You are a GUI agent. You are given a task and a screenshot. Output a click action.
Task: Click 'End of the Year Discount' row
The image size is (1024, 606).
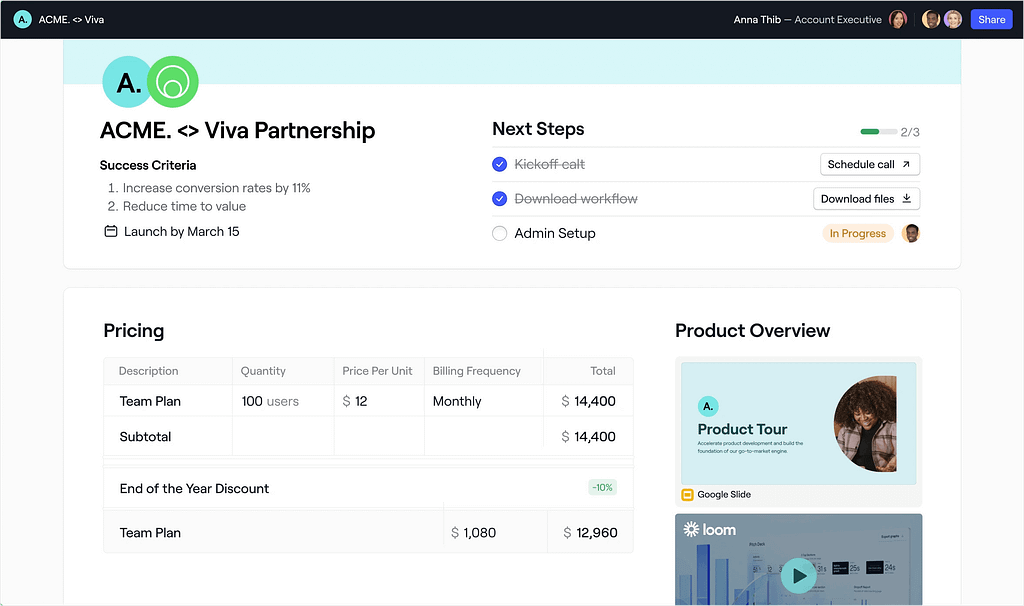(368, 488)
